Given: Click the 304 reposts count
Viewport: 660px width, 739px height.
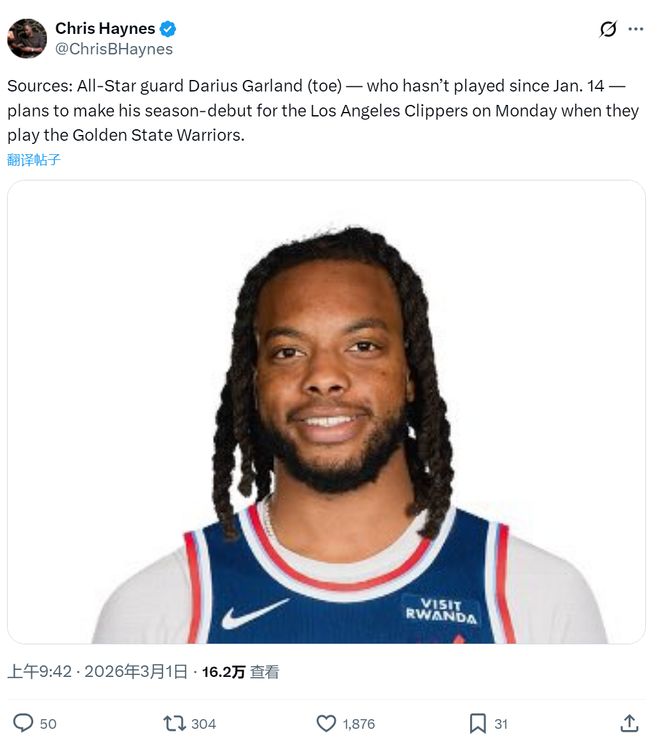Looking at the screenshot, I should 203,723.
